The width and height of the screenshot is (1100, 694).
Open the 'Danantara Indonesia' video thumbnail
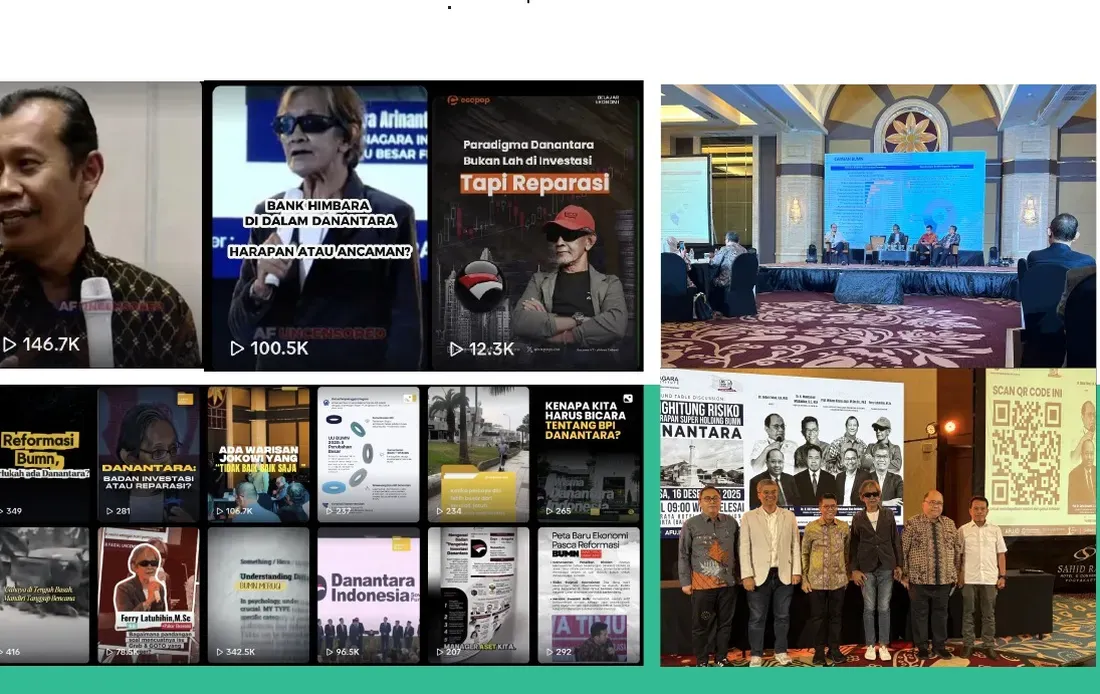pyautogui.click(x=368, y=595)
